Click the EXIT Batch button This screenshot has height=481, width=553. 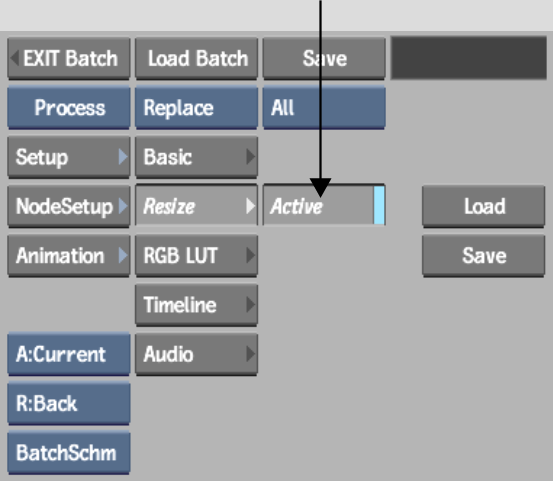click(x=69, y=59)
